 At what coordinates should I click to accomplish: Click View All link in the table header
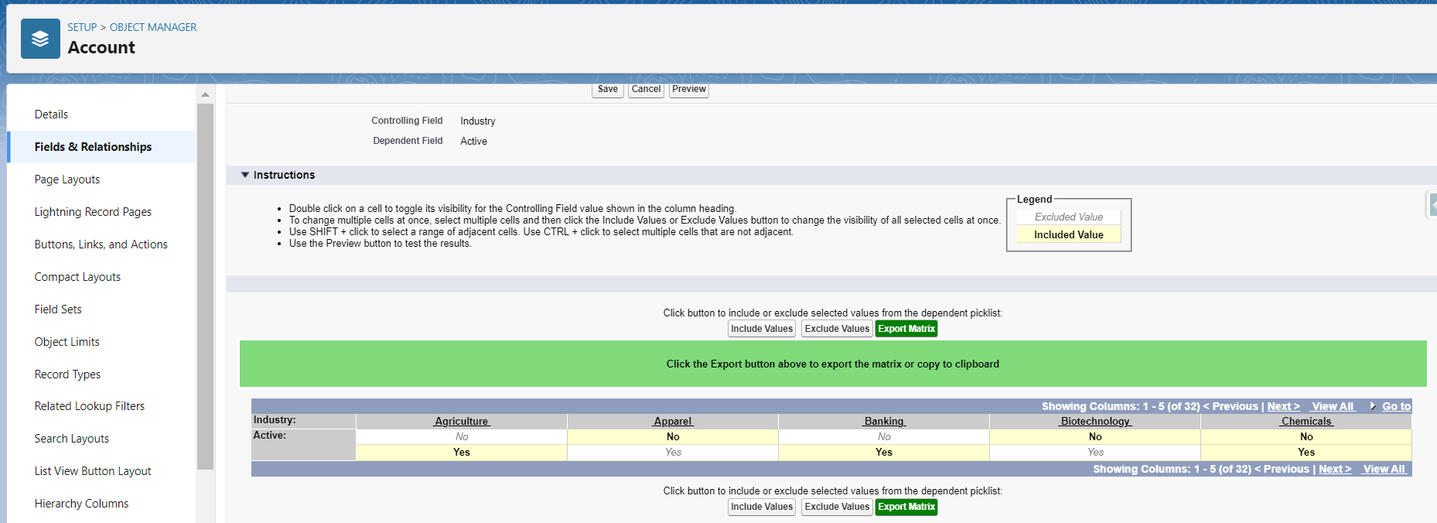pyautogui.click(x=1332, y=406)
